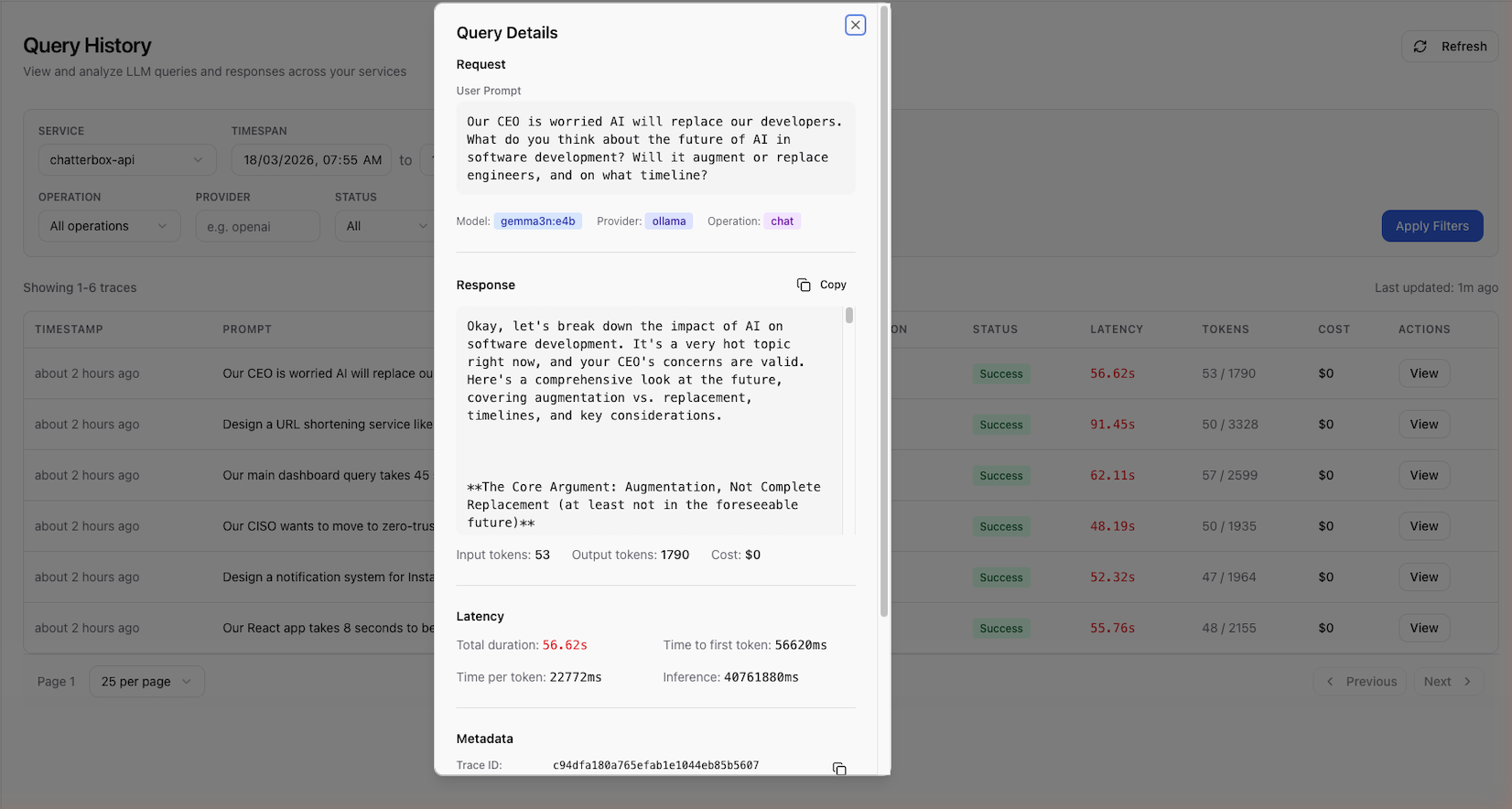The width and height of the screenshot is (1512, 809).
Task: Click the timespan start date field
Action: [x=311, y=160]
